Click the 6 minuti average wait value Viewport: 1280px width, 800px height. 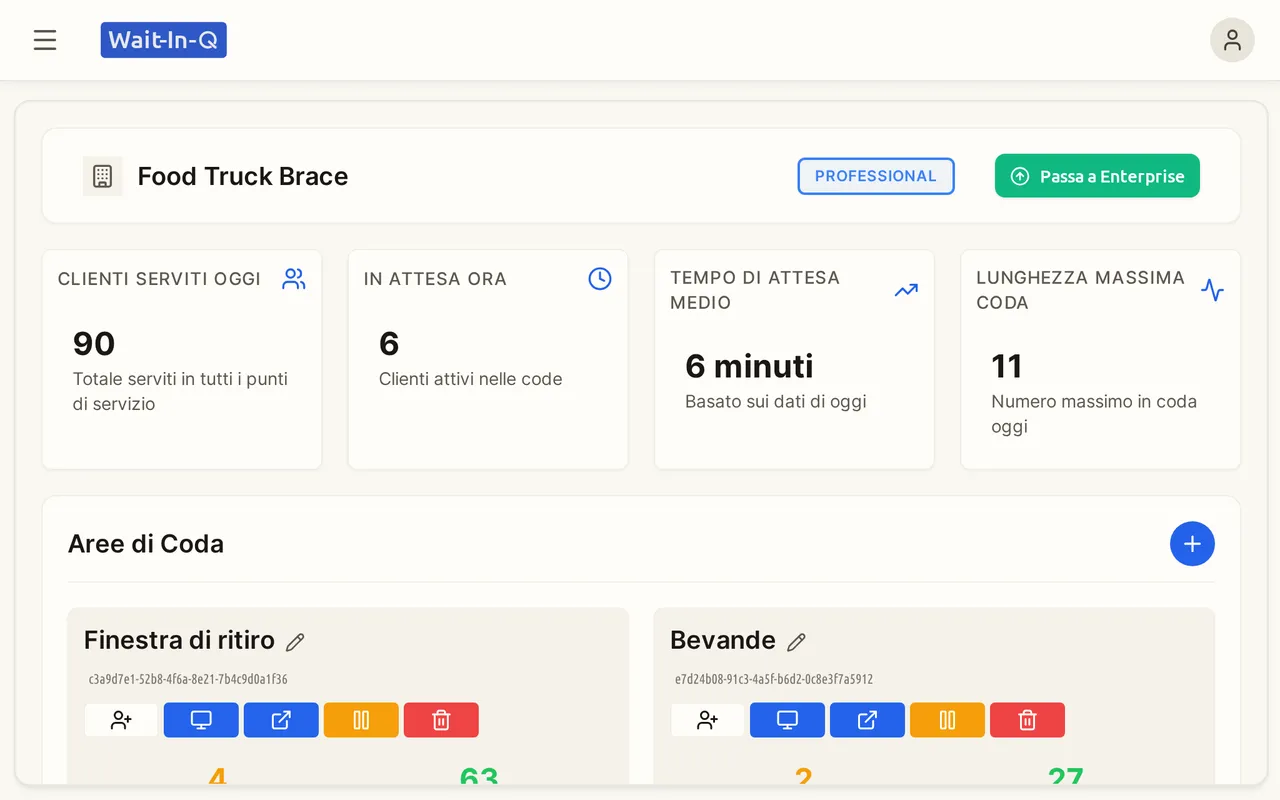tap(749, 366)
